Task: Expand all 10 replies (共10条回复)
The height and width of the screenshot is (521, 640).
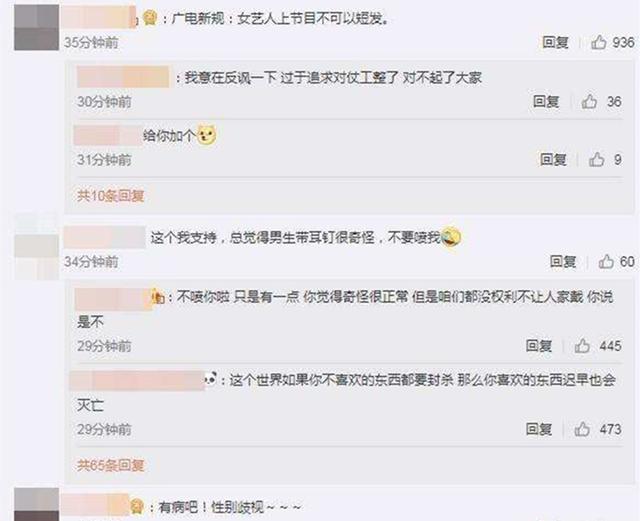Action: click(x=111, y=196)
